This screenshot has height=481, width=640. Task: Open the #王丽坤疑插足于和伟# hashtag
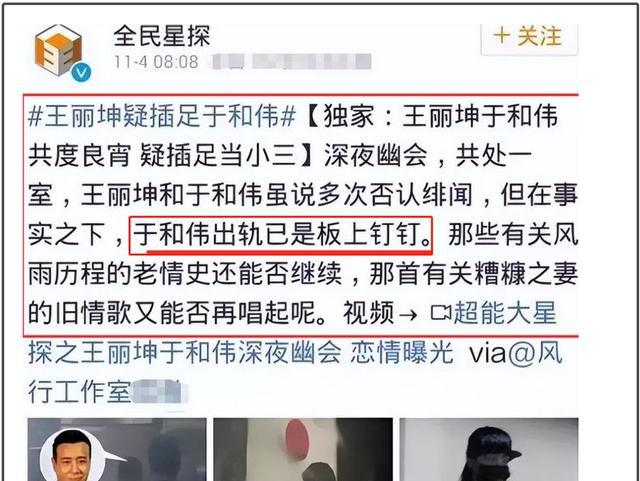pos(162,116)
